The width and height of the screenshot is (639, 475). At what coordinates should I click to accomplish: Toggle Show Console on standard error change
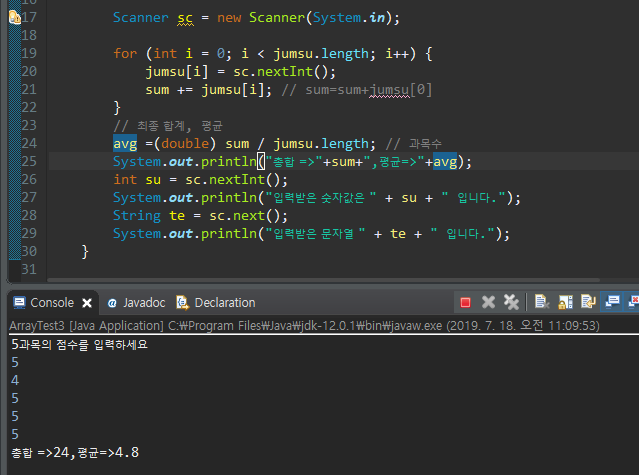click(633, 302)
